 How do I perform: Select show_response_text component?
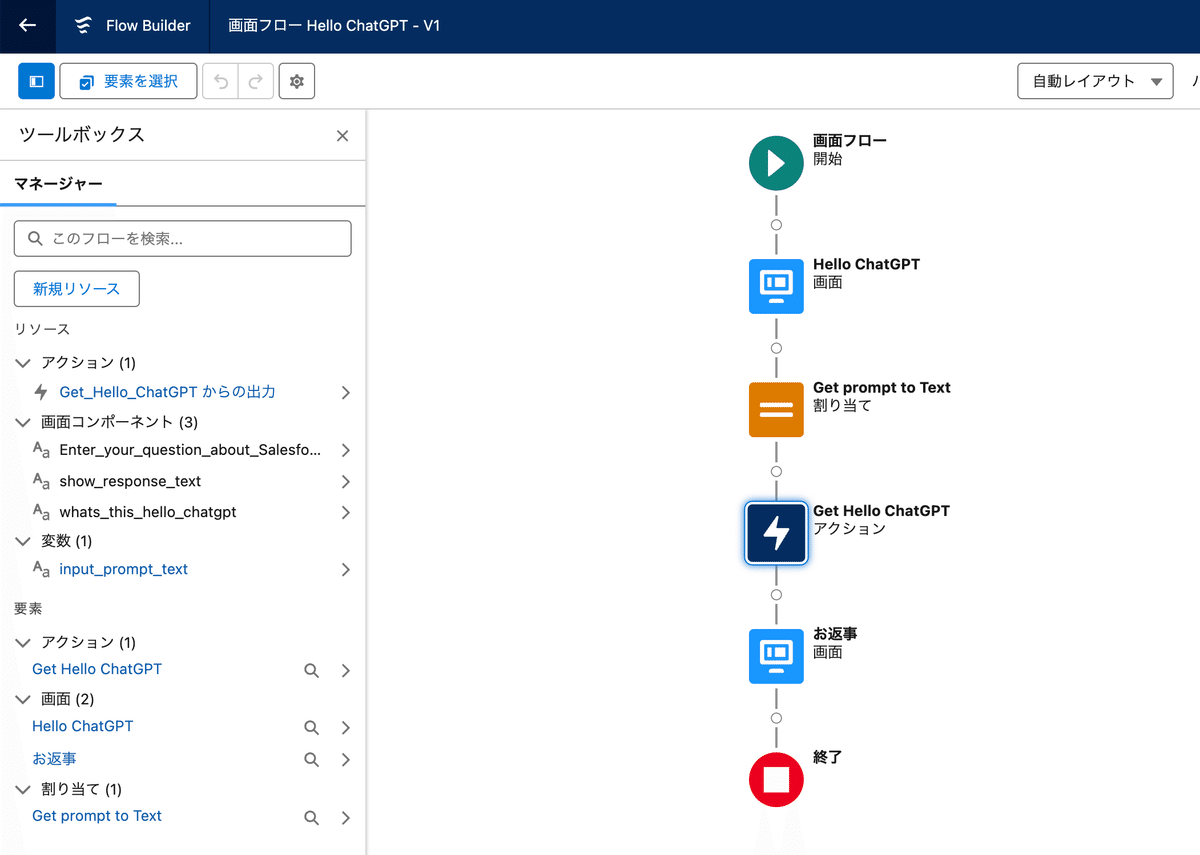pyautogui.click(x=130, y=481)
